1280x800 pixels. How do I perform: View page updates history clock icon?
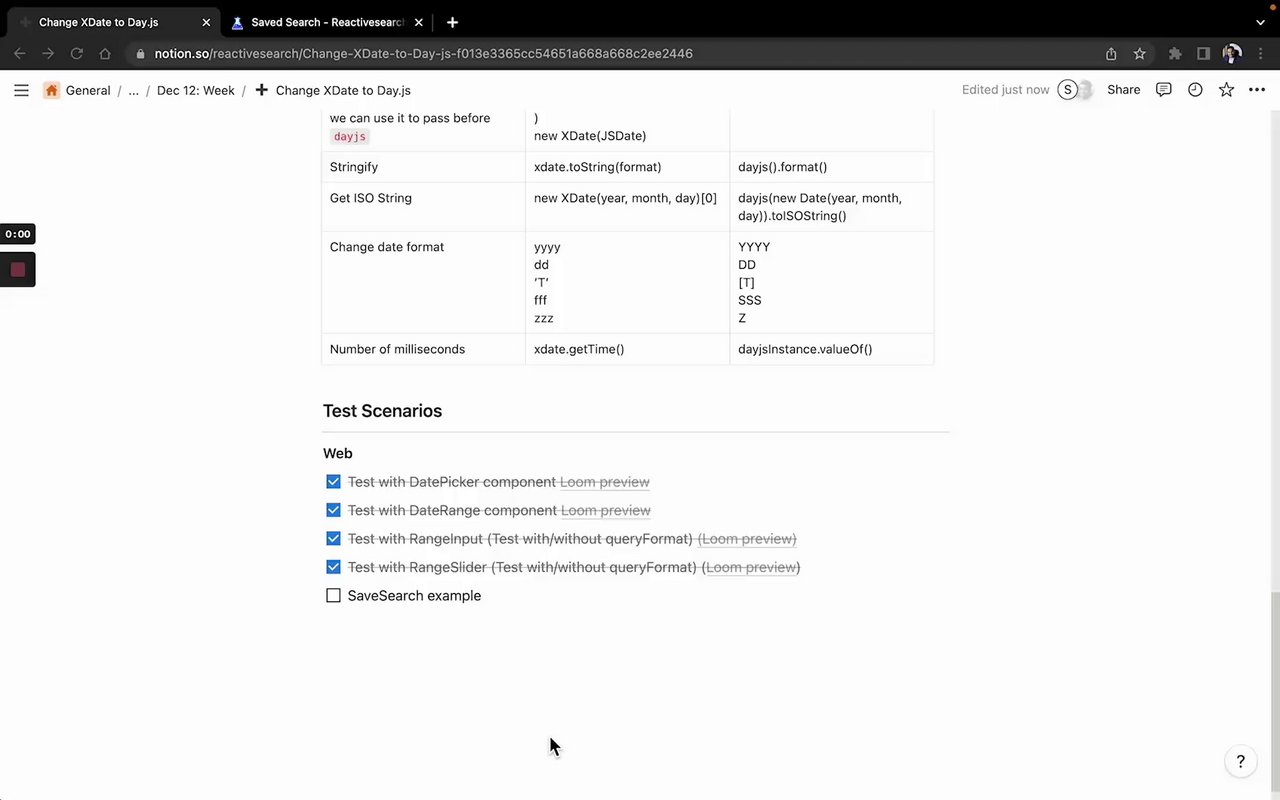pos(1195,90)
